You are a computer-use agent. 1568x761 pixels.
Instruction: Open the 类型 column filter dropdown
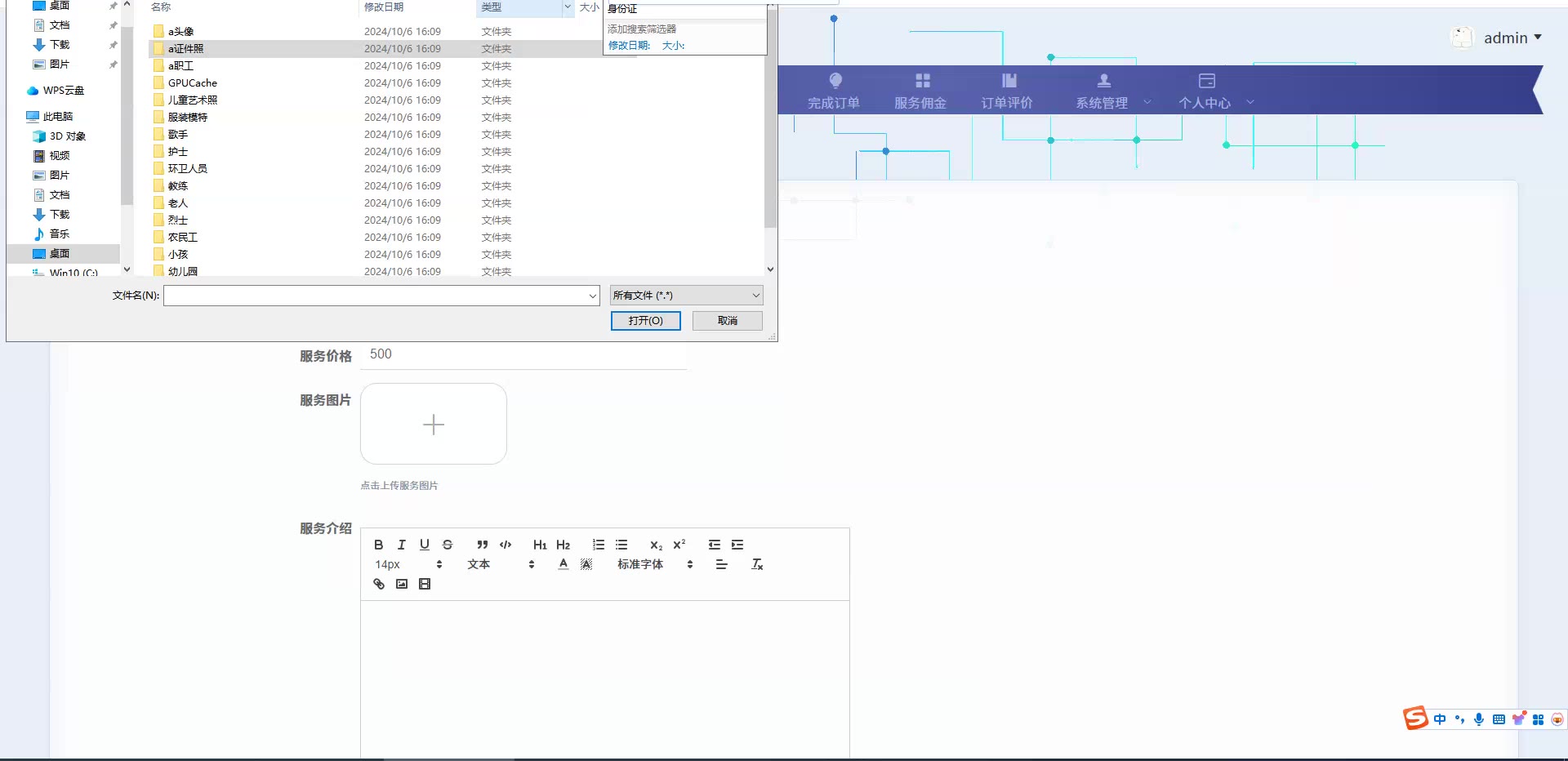point(567,7)
